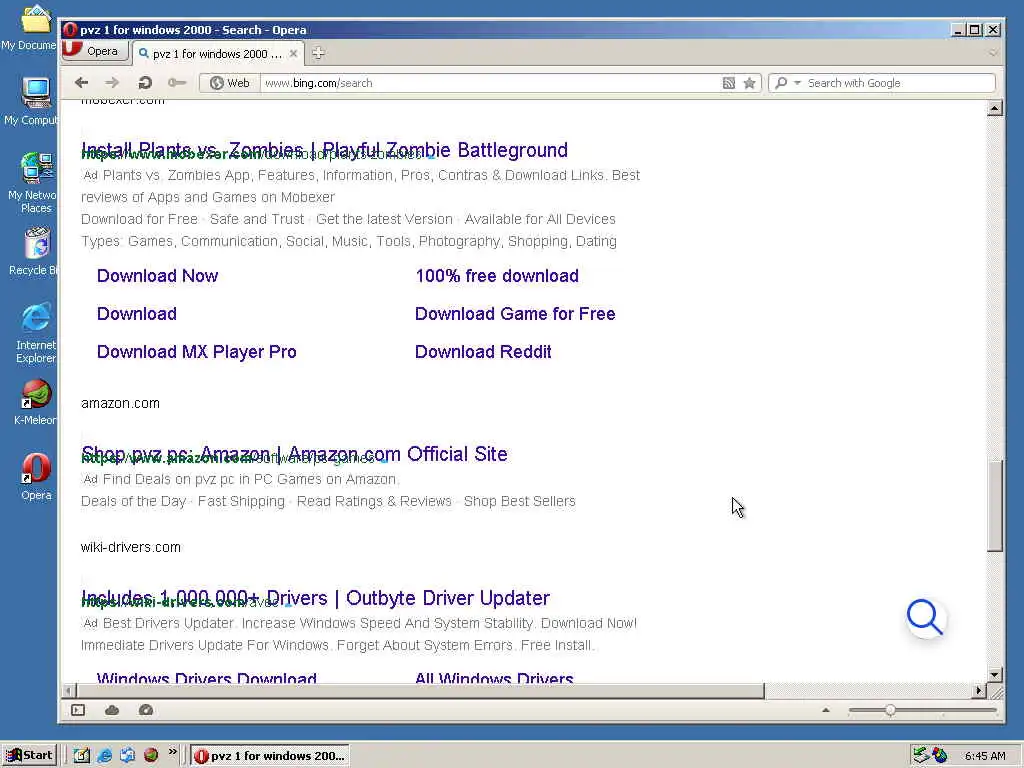Click horizontal scrollbar right arrow

[979, 690]
